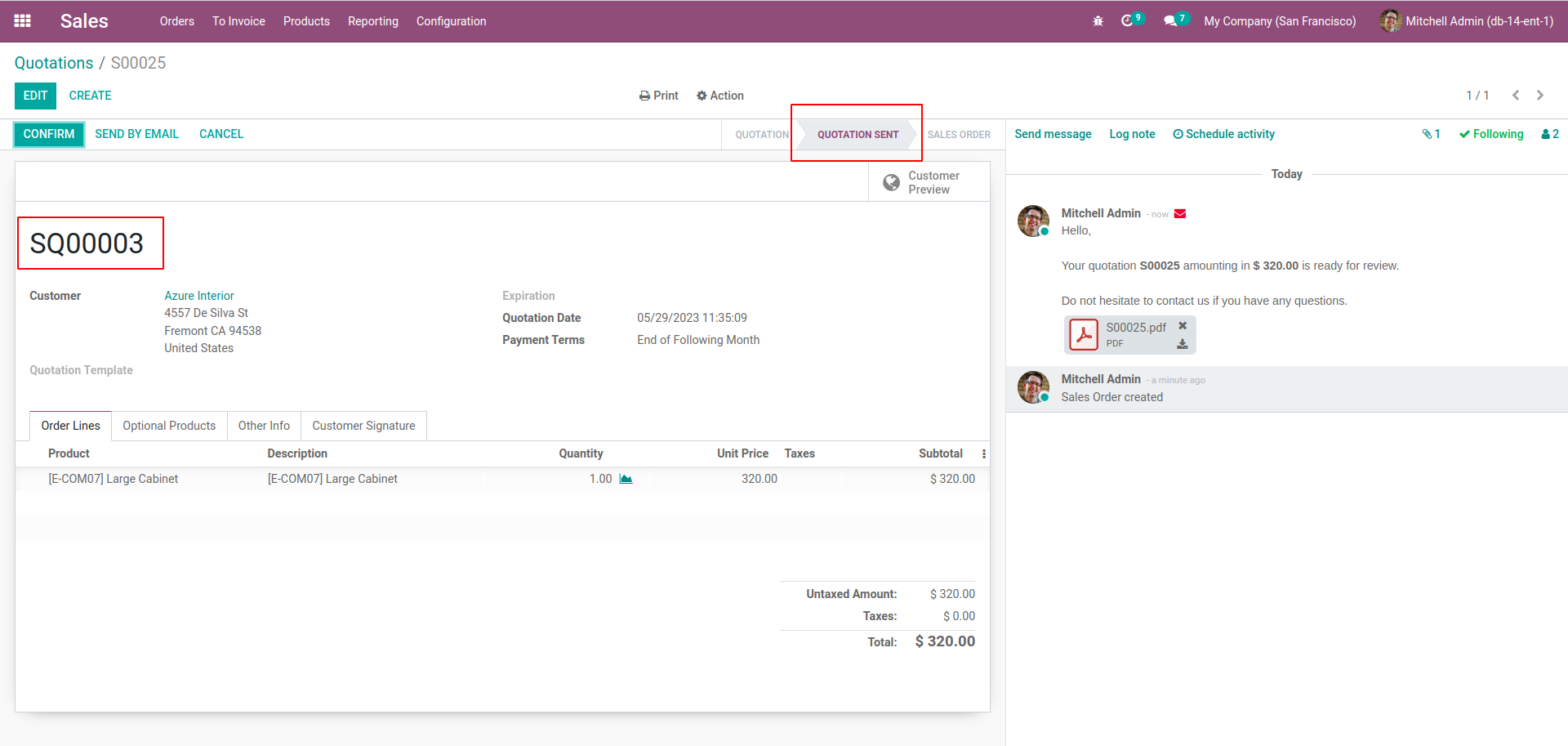Click the Customer Preview globe icon
Viewport: 1568px width, 746px height.
(x=891, y=182)
